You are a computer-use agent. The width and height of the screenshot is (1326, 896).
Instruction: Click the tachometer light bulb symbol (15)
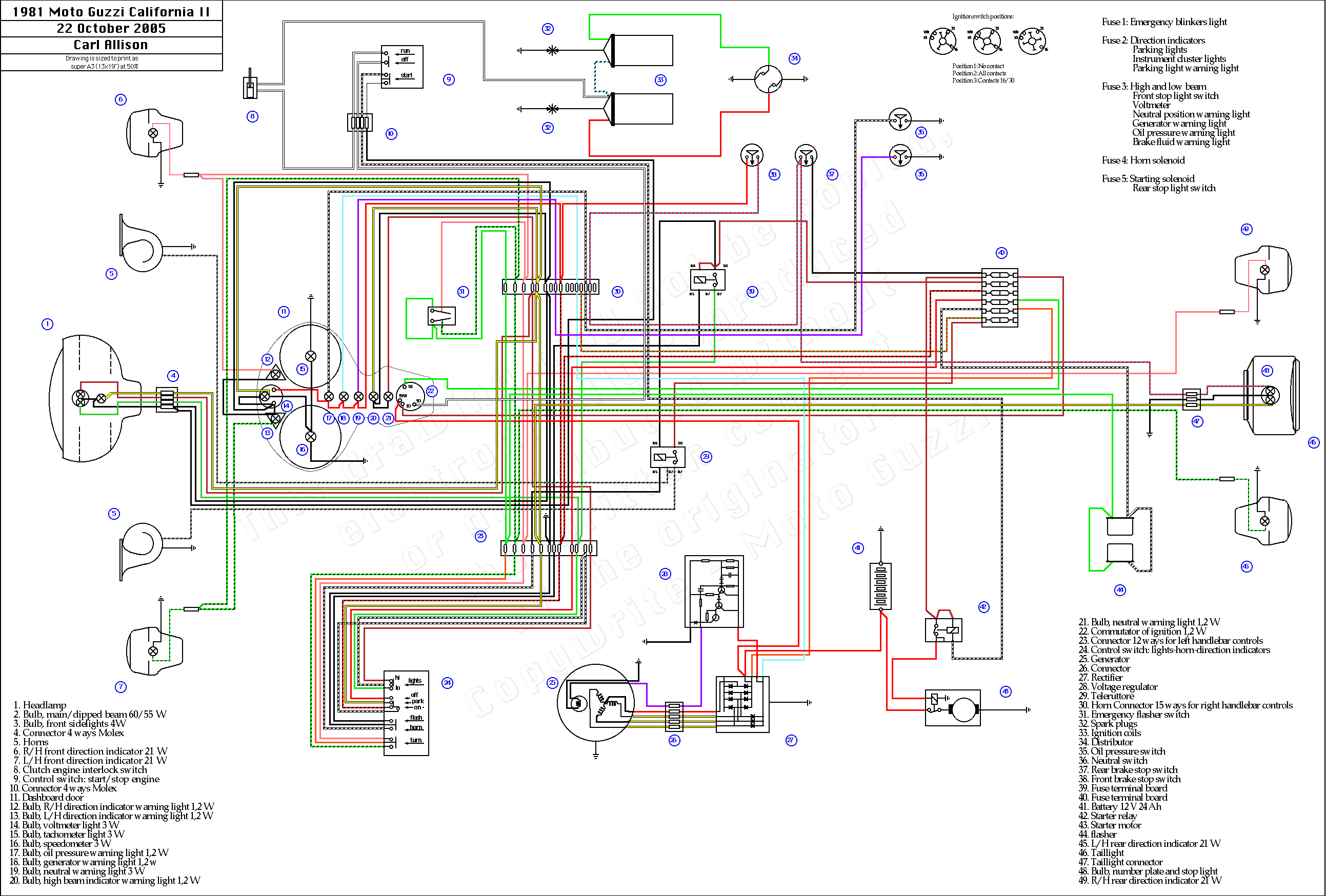click(x=310, y=356)
